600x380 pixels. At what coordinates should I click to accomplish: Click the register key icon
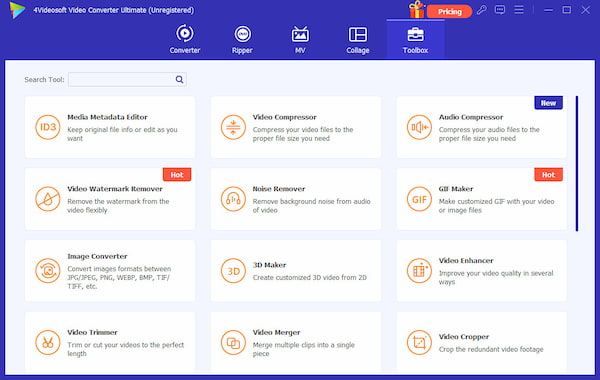pos(482,10)
